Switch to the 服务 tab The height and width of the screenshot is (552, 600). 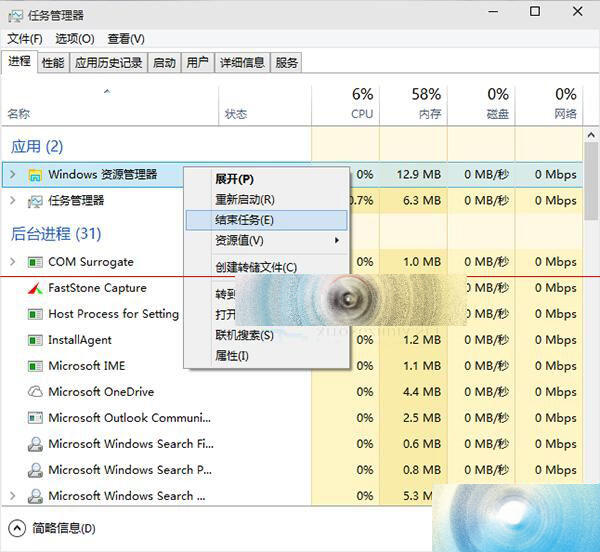[x=287, y=63]
